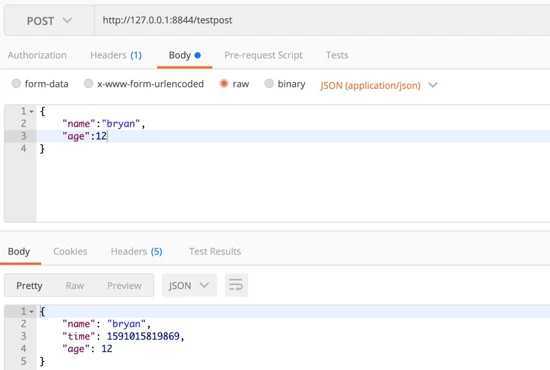Go to the Tests tab
This screenshot has width=550, height=370.
(x=337, y=55)
